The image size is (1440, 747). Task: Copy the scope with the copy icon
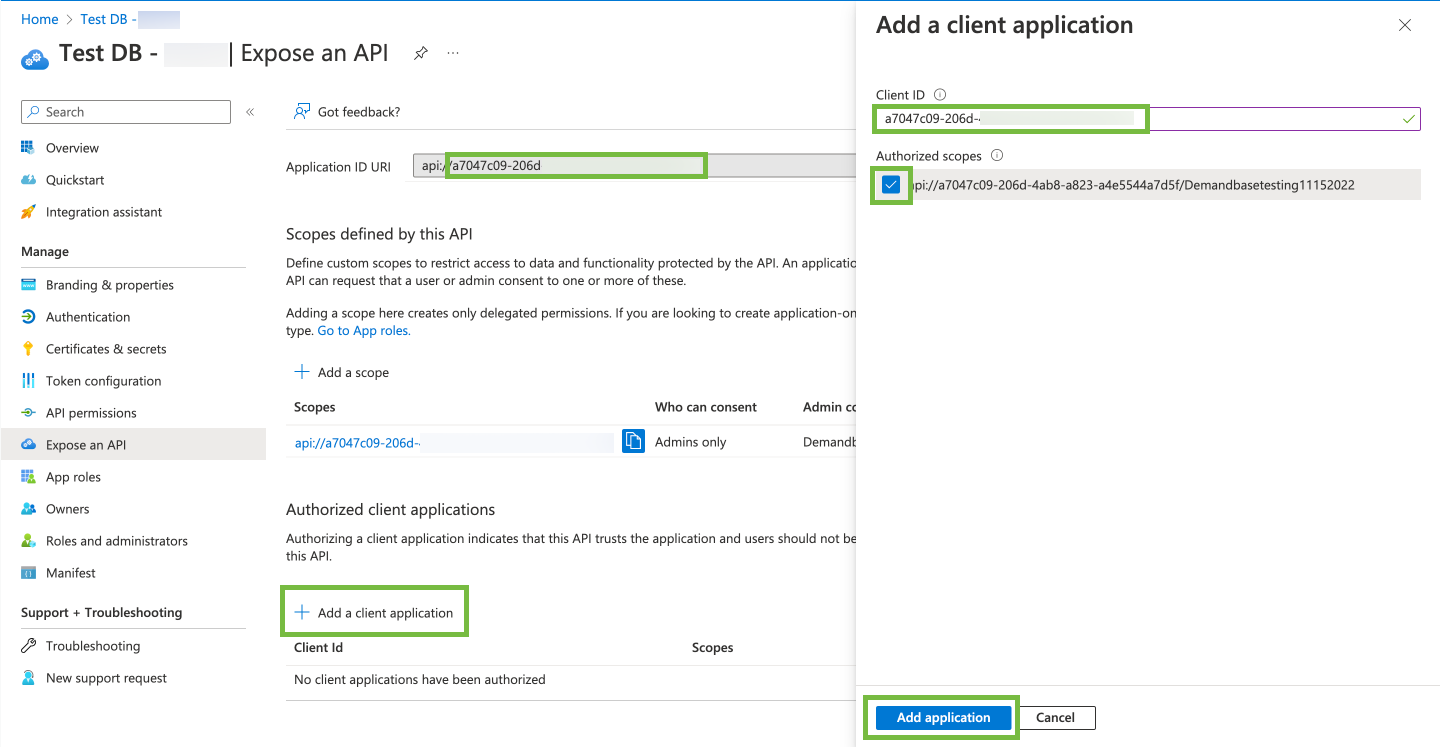[x=633, y=441]
